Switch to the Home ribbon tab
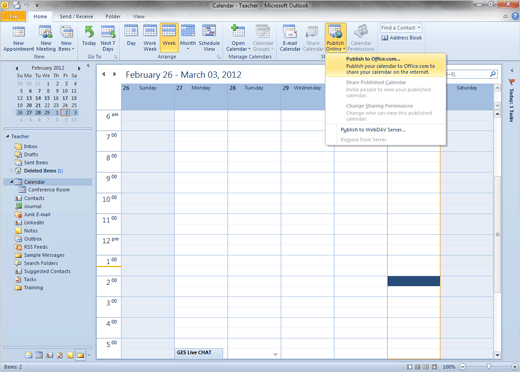 [x=40, y=16]
